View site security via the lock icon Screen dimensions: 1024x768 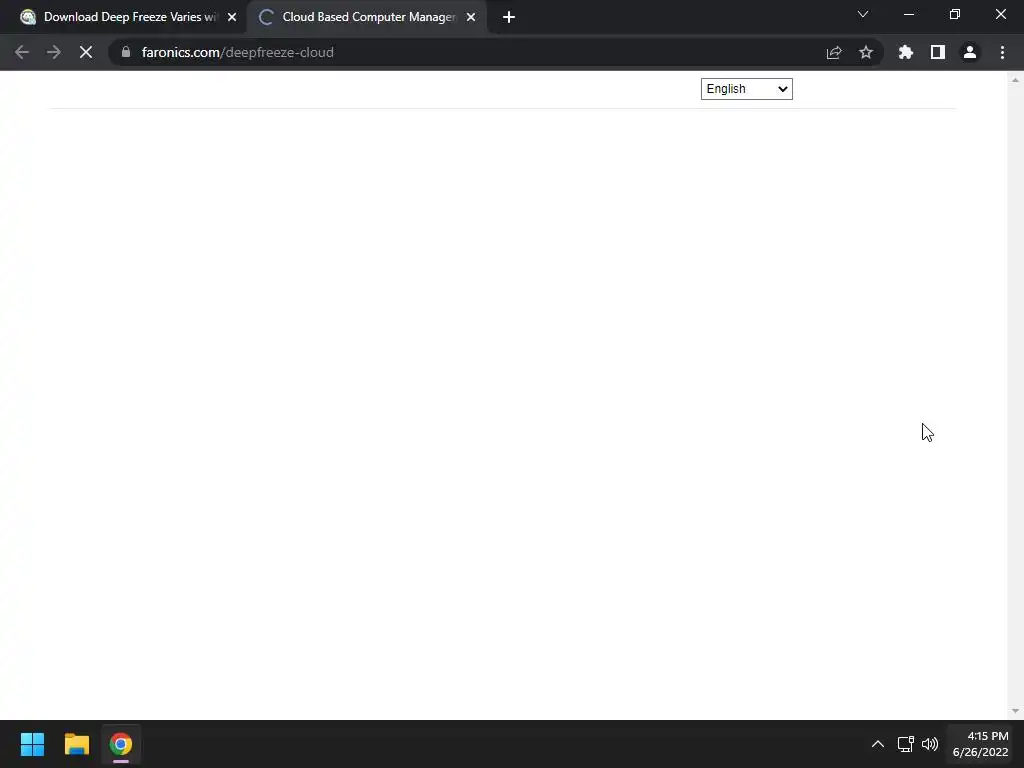(125, 52)
